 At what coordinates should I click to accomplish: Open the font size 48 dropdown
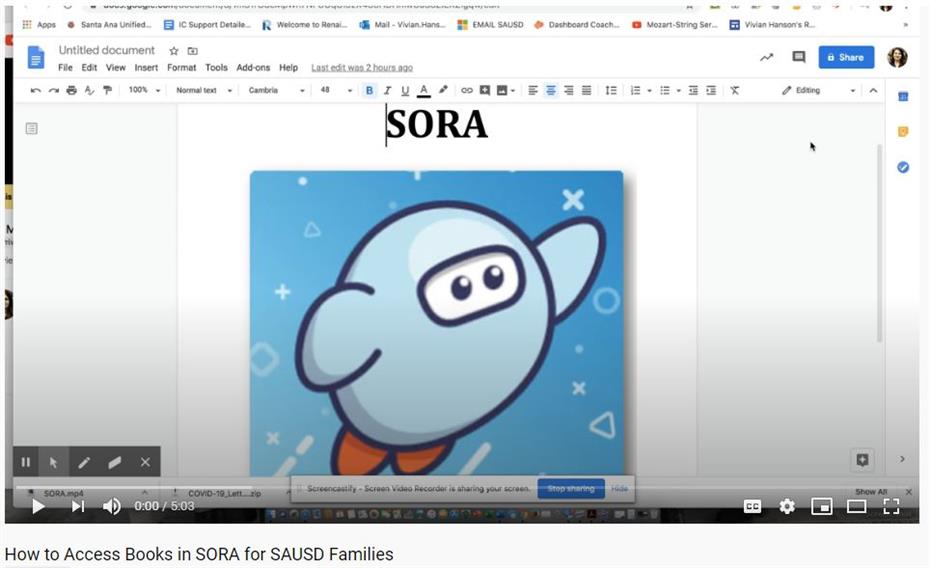tap(336, 90)
